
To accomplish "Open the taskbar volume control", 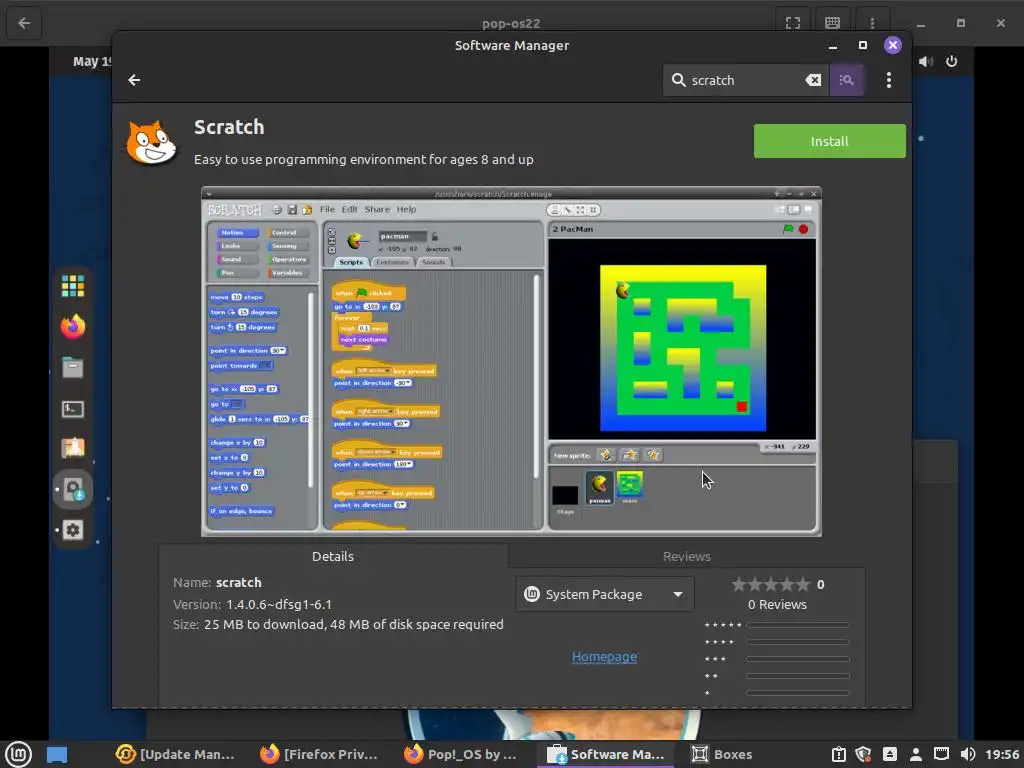I will click(968, 754).
